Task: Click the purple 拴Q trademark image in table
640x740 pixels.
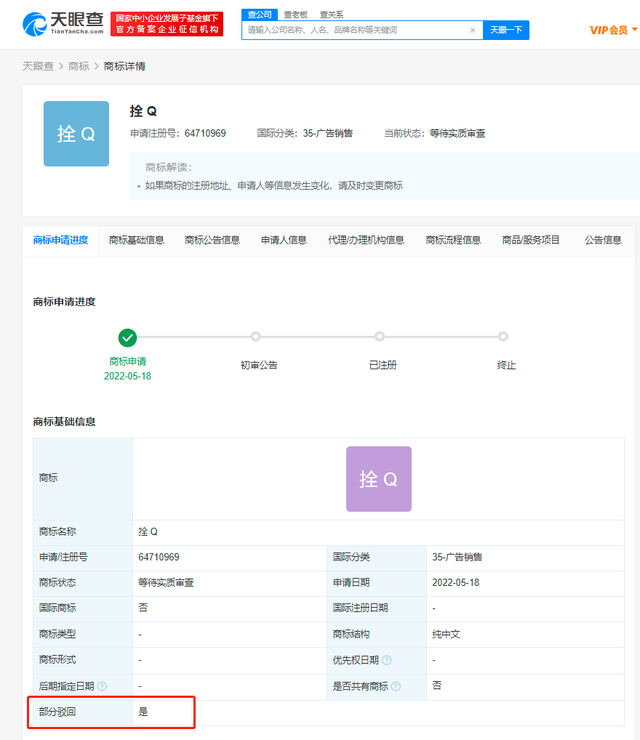Action: (379, 479)
